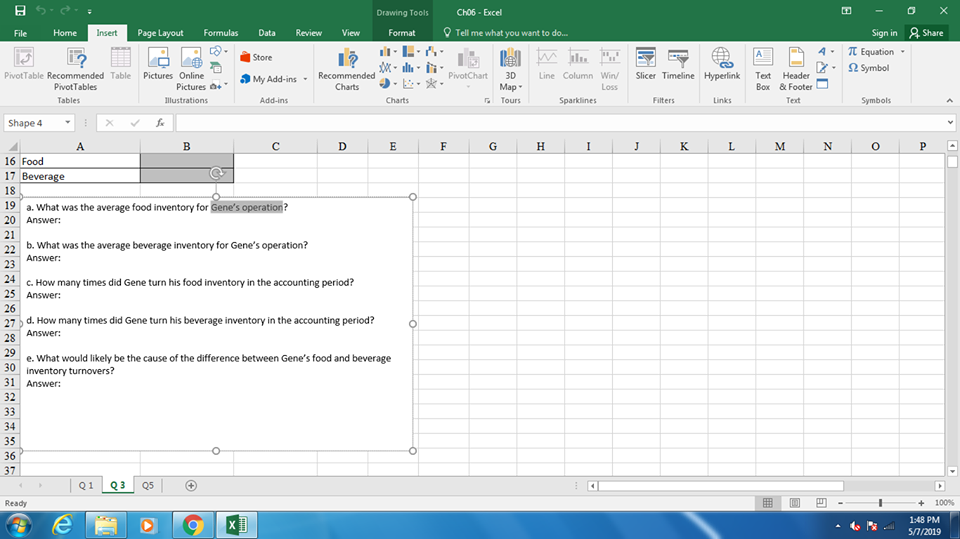Add a new worksheet with plus icon

coord(191,486)
